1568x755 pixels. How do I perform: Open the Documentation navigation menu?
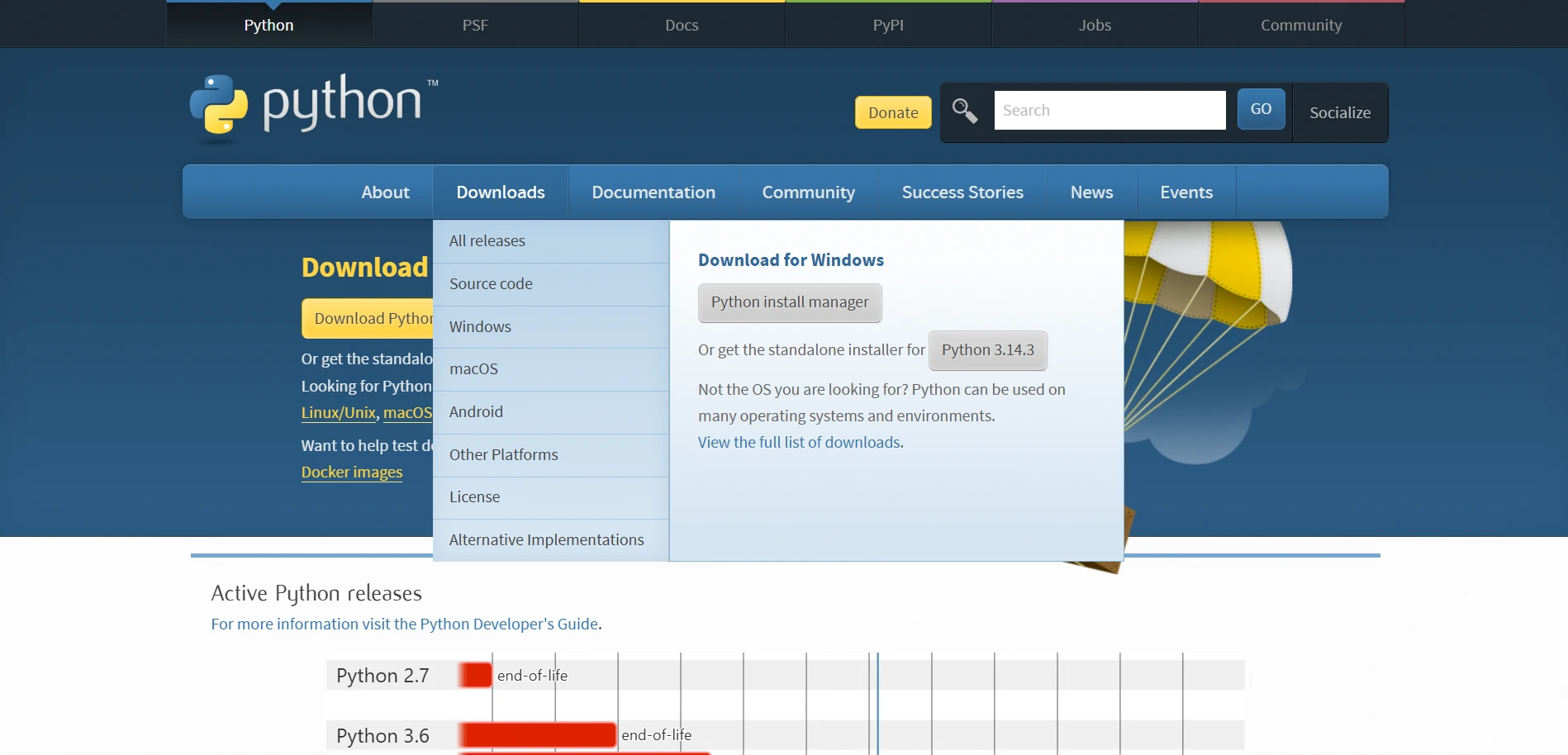(653, 192)
